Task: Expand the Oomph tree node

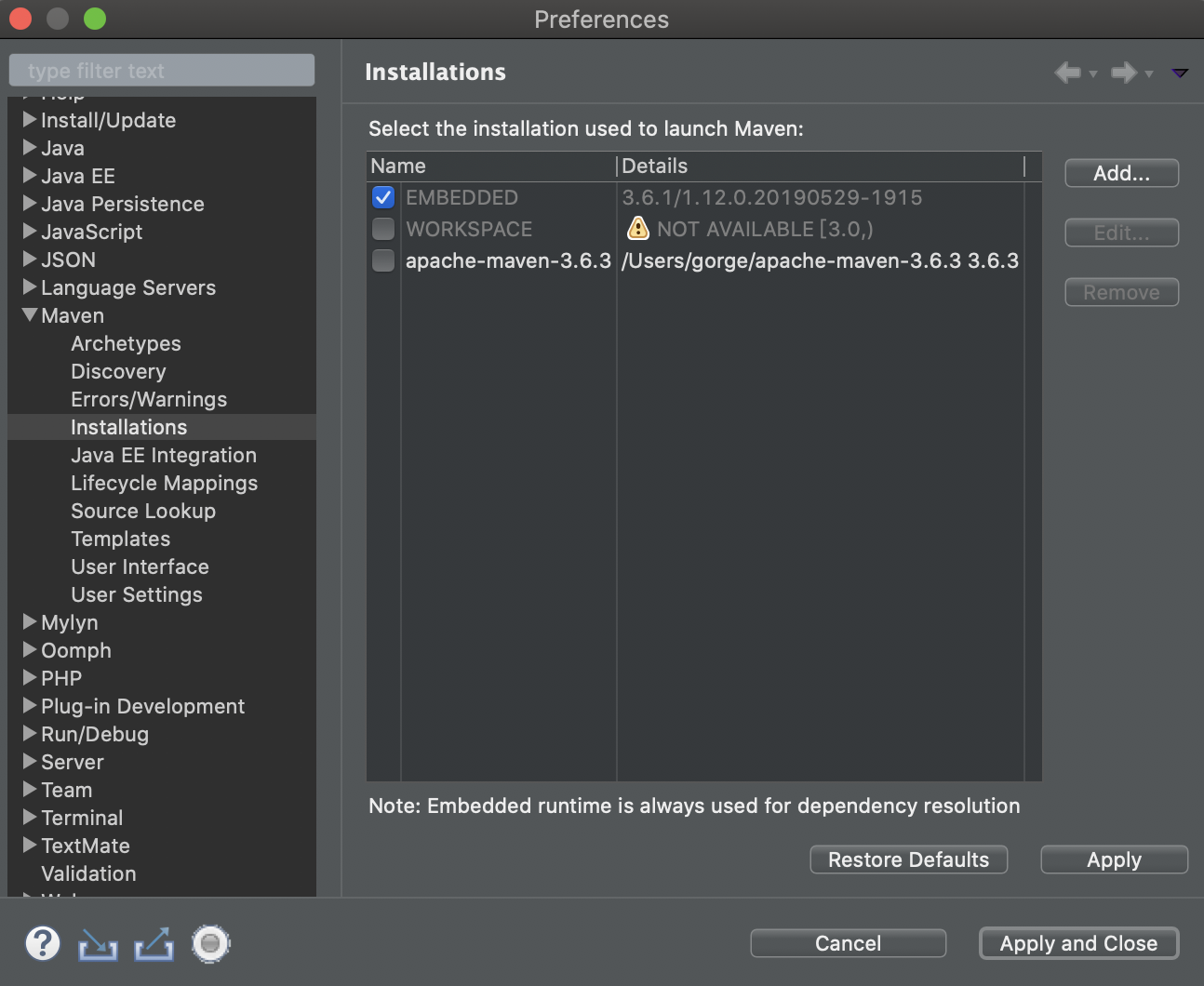Action: point(30,649)
